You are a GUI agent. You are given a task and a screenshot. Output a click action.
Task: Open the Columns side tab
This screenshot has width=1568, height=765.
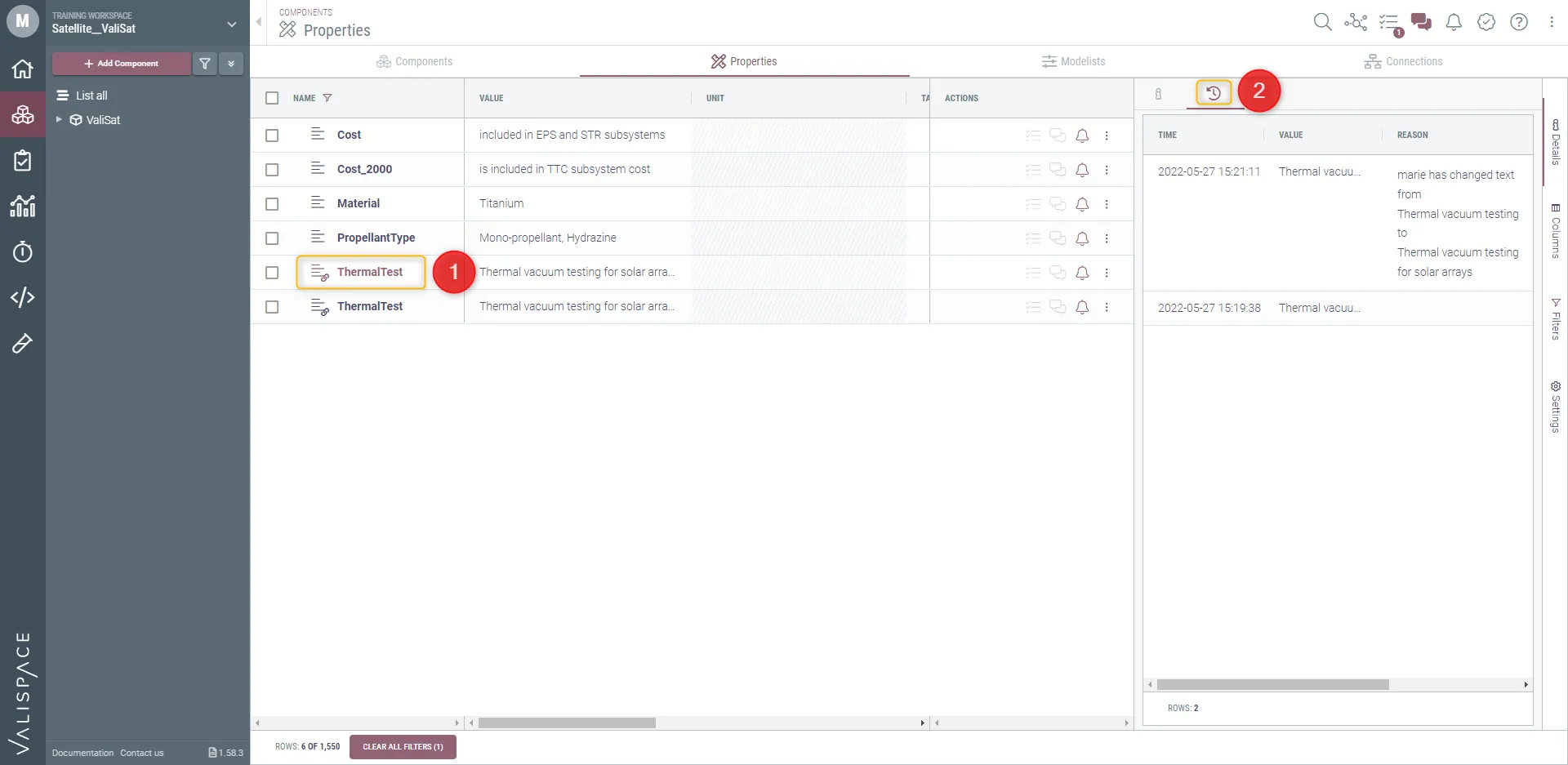[x=1556, y=231]
